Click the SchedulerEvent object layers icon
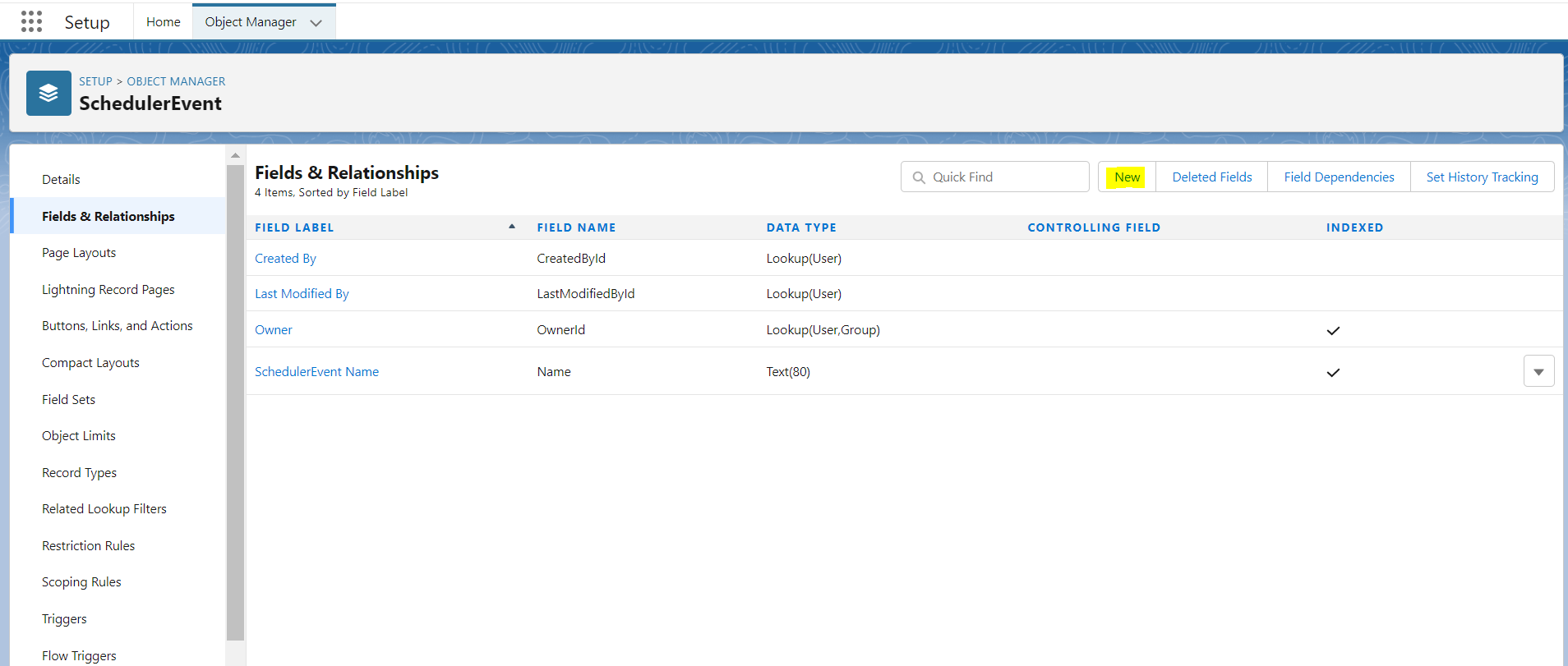The height and width of the screenshot is (666, 1568). click(48, 93)
